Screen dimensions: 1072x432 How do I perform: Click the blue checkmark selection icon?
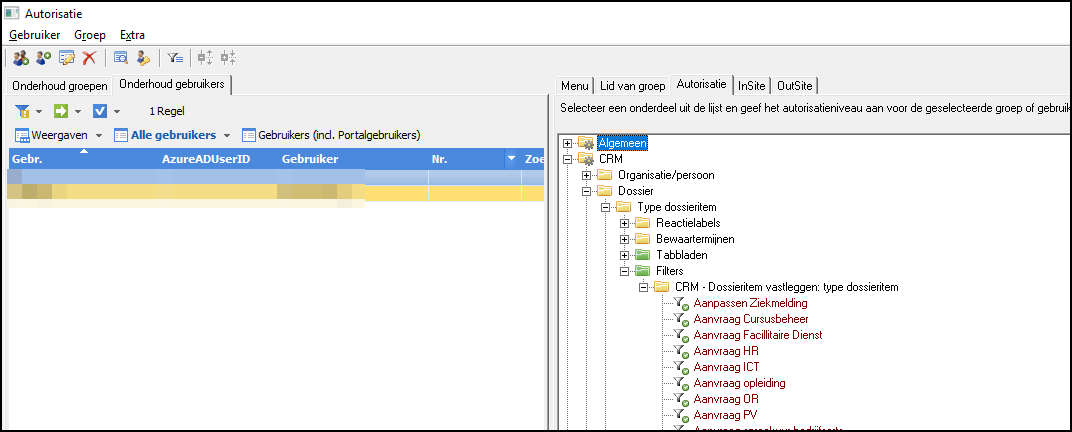(100, 111)
